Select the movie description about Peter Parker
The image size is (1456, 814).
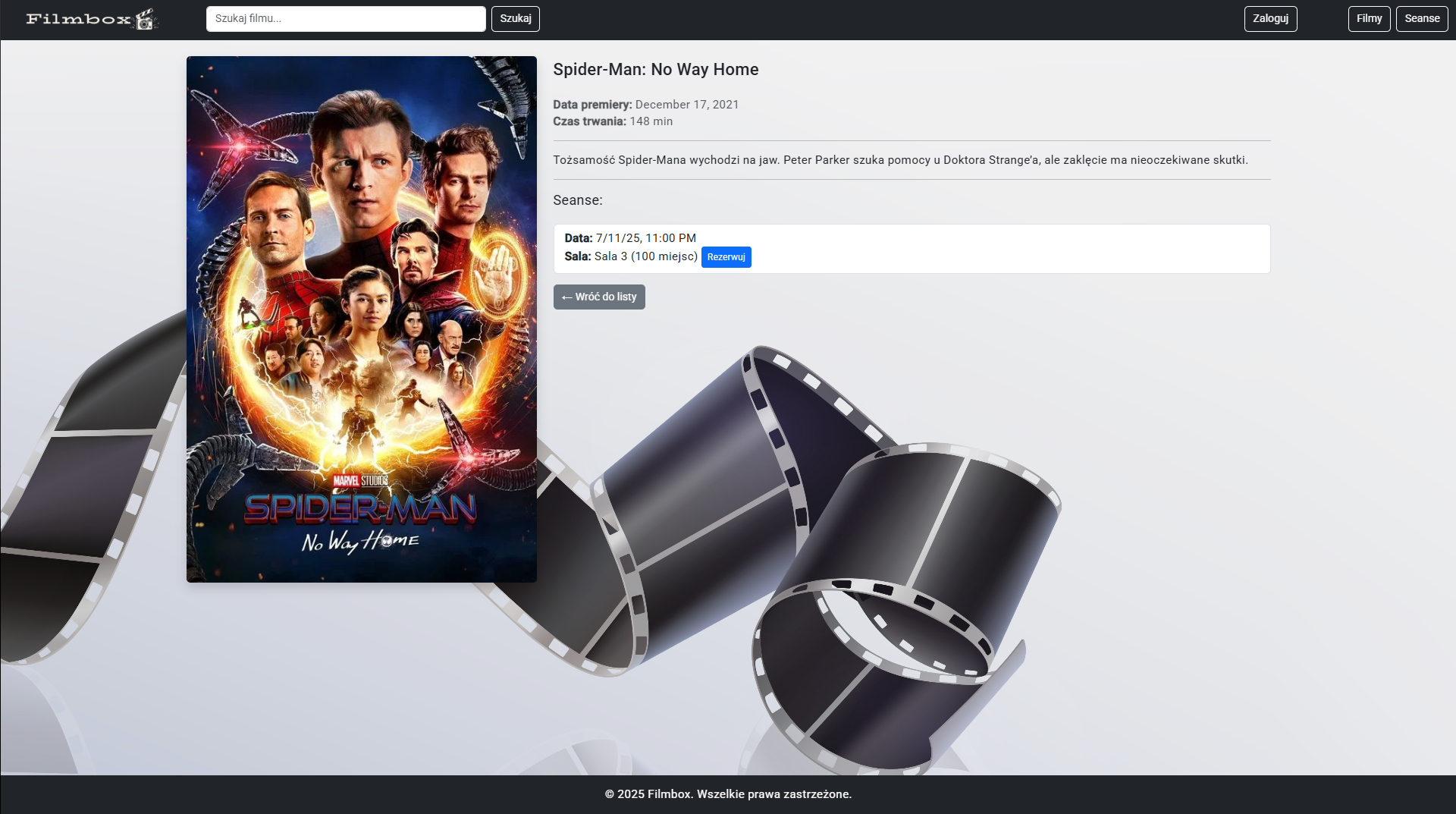[901, 160]
